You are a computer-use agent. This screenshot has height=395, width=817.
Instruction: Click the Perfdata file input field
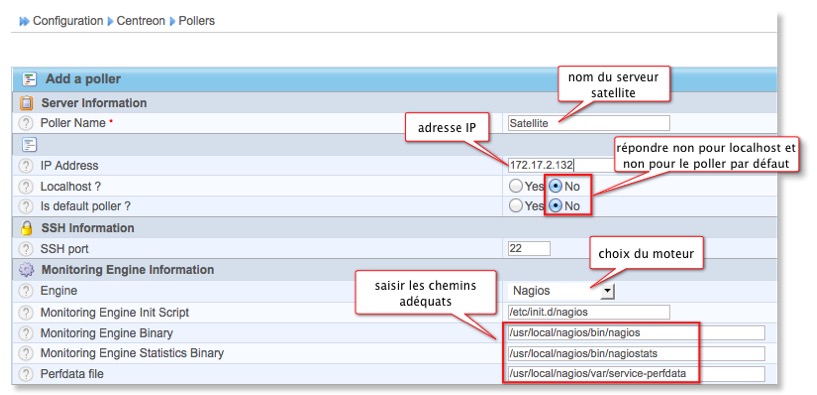(x=636, y=374)
